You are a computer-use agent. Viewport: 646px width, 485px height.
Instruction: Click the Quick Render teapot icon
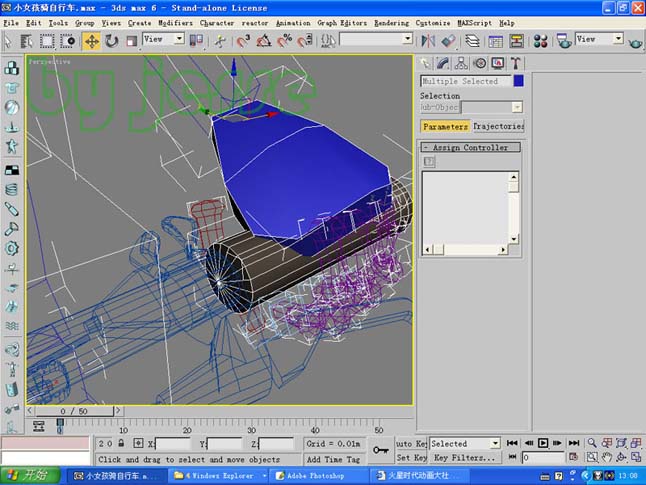pos(635,42)
